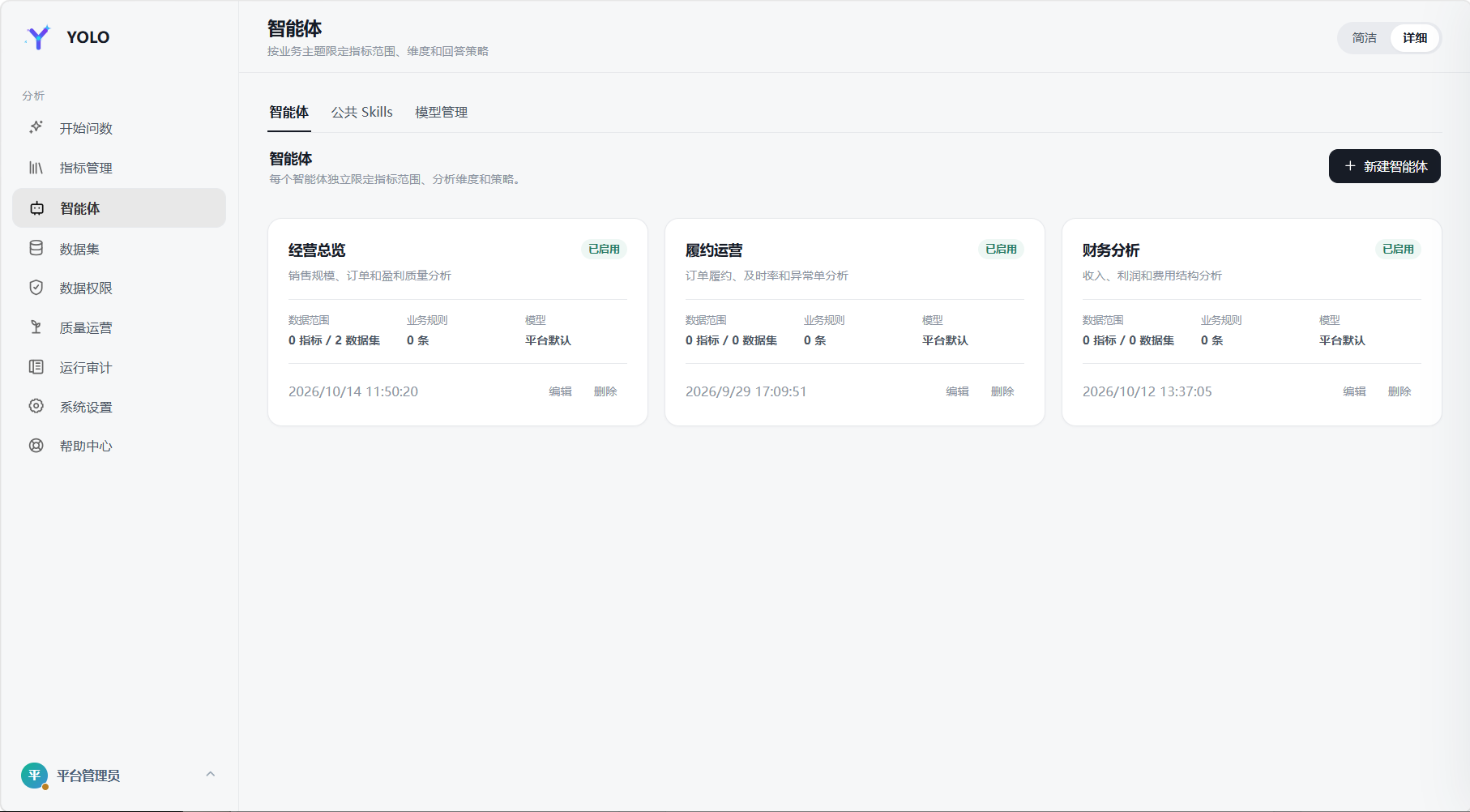
Task: Go to 运行审计 in sidebar
Action: (x=119, y=367)
